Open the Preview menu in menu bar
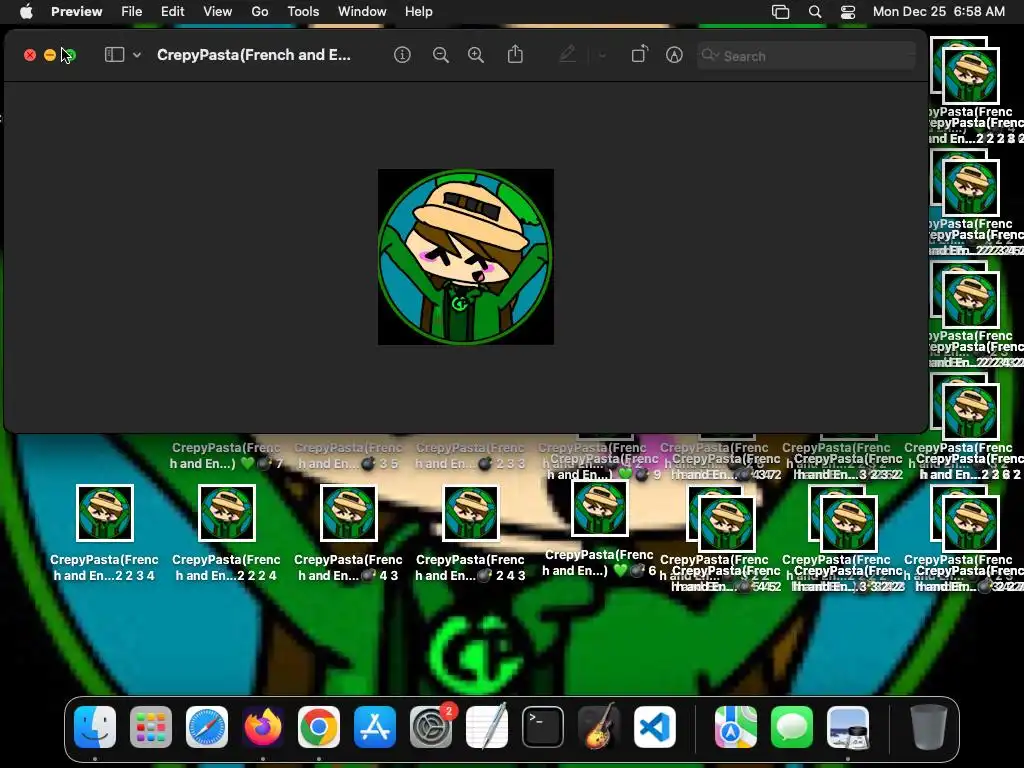The width and height of the screenshot is (1024, 768). 76,11
